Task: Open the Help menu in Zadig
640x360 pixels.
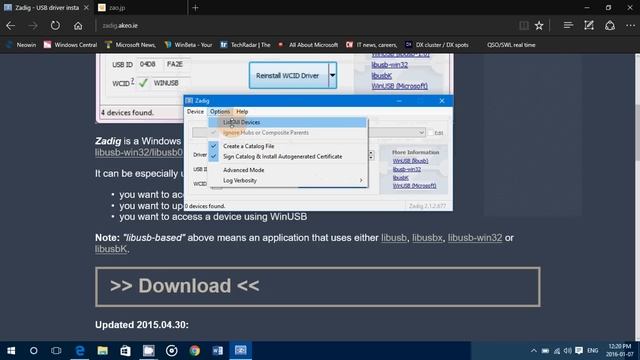Action: point(242,111)
